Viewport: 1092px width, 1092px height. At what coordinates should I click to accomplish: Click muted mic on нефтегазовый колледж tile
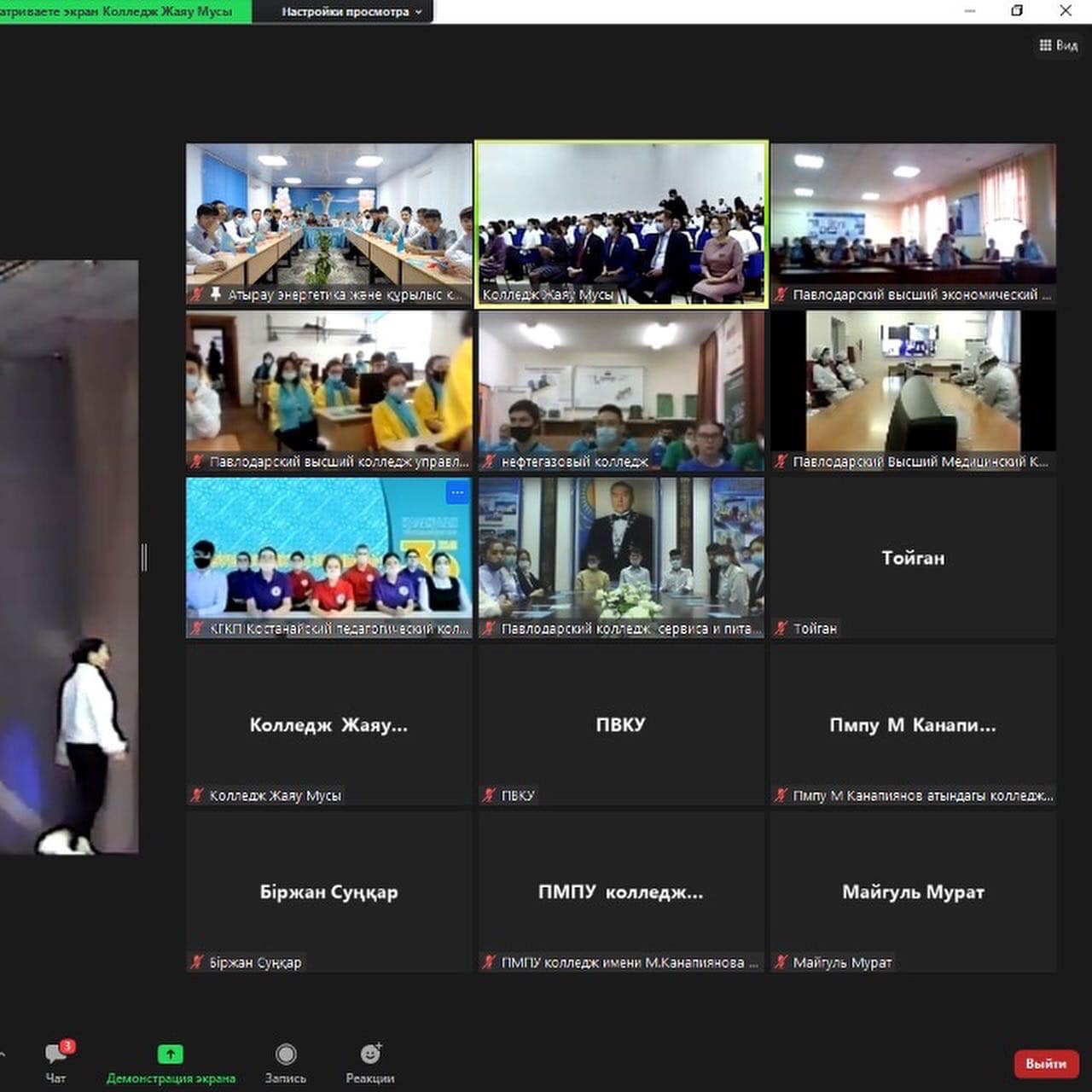[489, 462]
